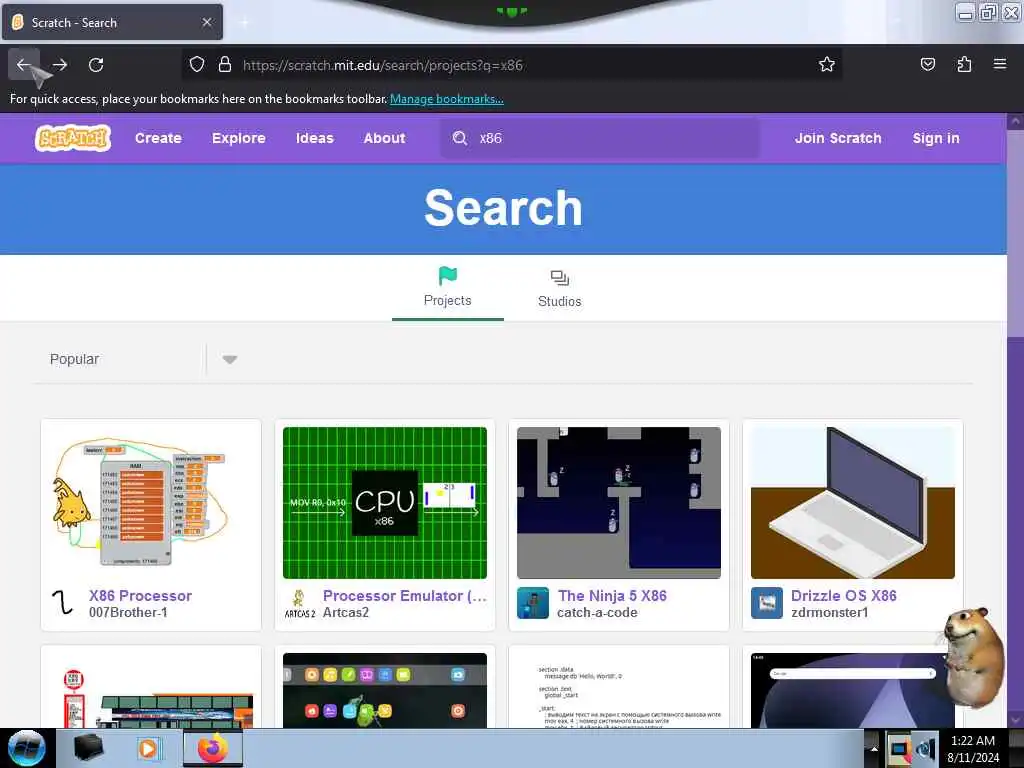Open the X86 Processor project title

140,596
